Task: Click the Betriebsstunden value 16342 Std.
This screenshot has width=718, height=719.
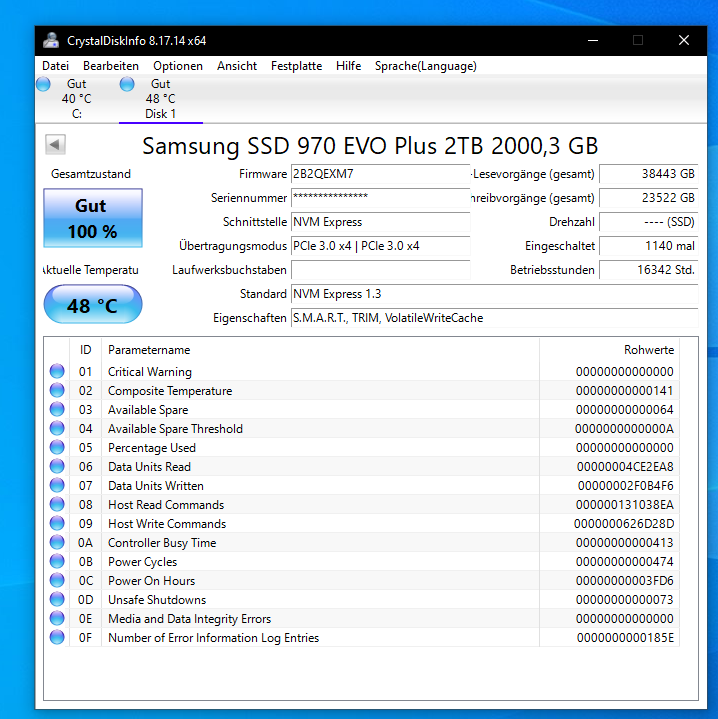Action: 649,270
